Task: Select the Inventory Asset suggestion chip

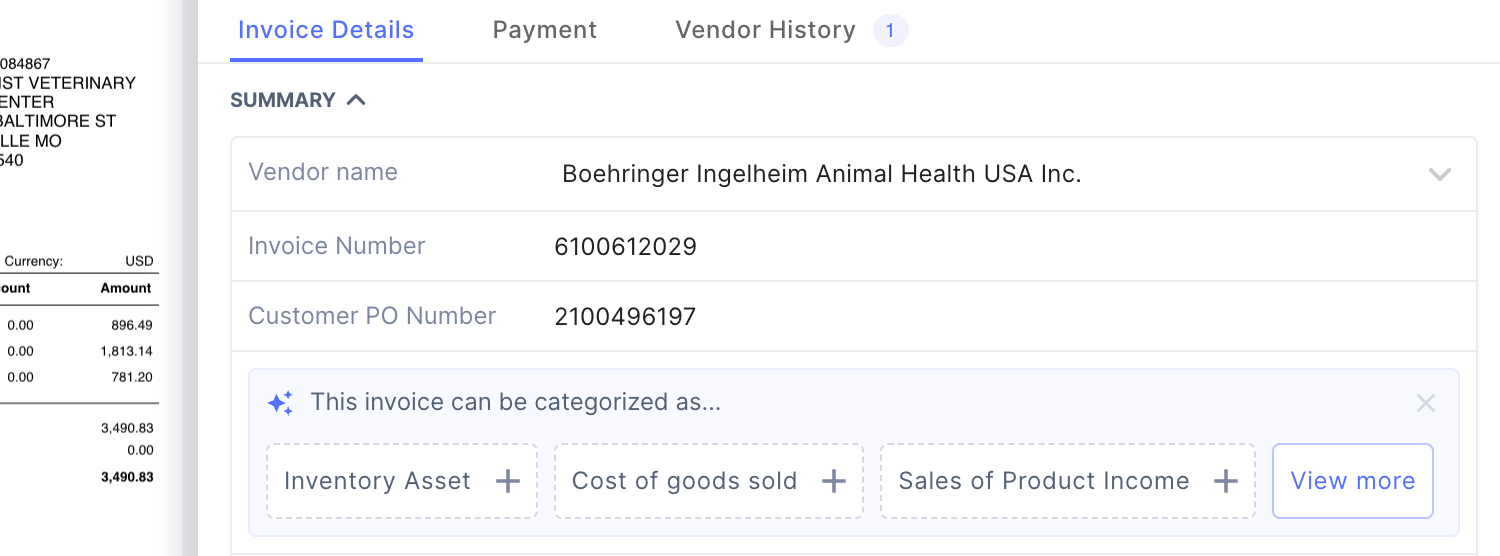Action: [378, 481]
